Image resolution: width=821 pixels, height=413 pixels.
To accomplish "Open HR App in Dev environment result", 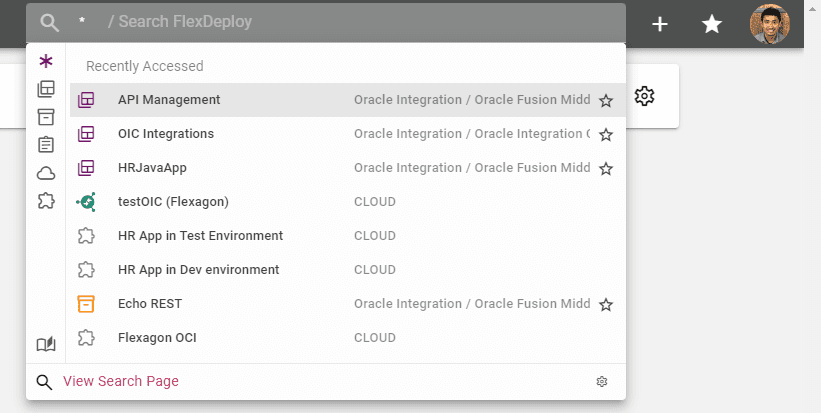I will [348, 270].
